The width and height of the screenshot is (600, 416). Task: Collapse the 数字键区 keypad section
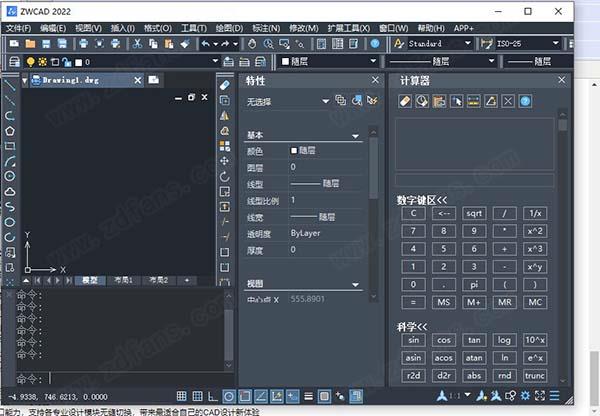click(422, 200)
